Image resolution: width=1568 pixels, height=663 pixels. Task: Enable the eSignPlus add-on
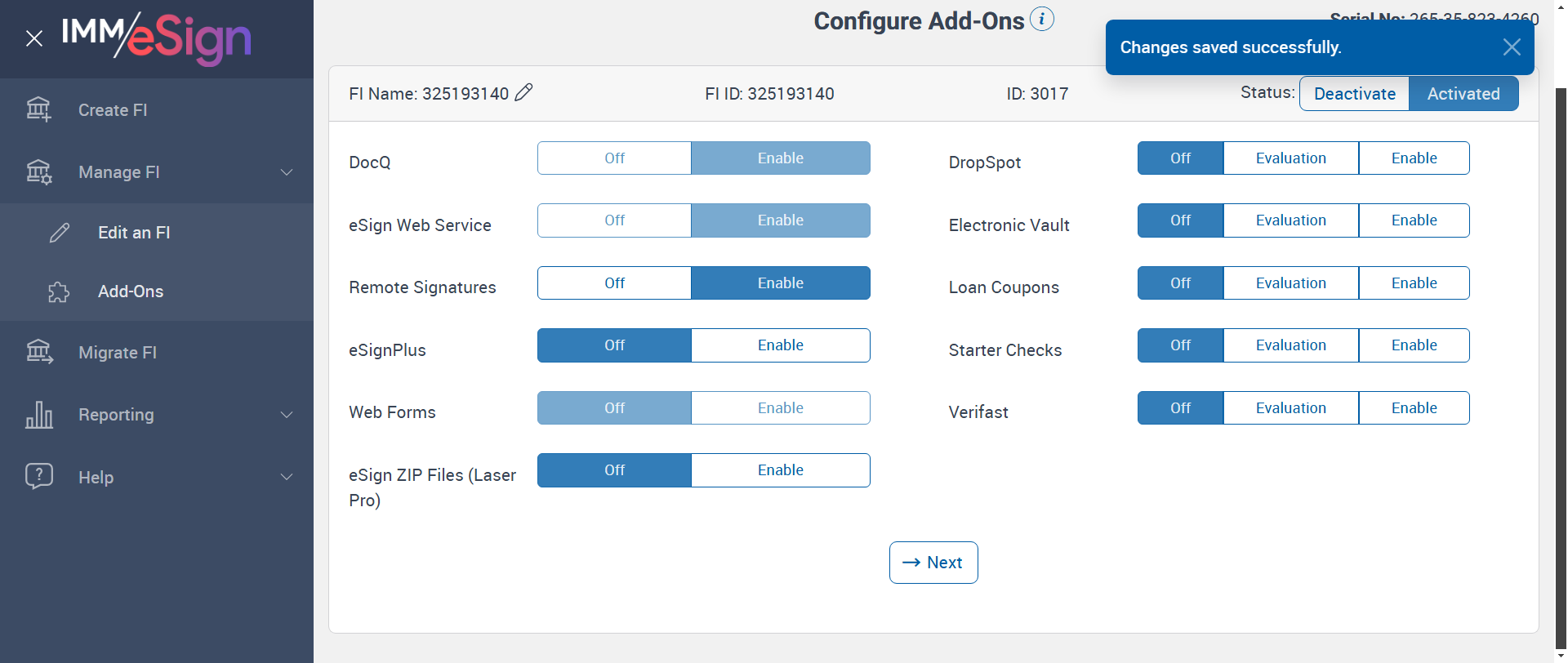point(780,345)
